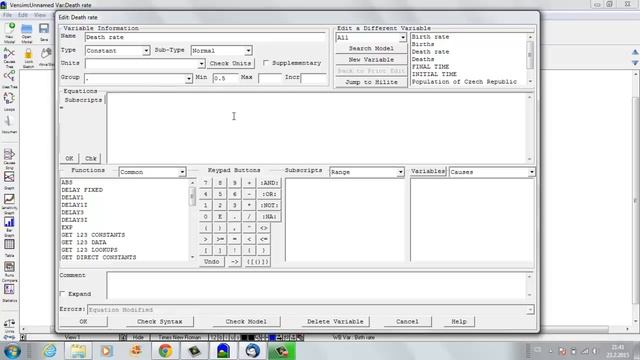Click the Delete Variable button
Screen dimensions: 640x360
tap(335, 322)
